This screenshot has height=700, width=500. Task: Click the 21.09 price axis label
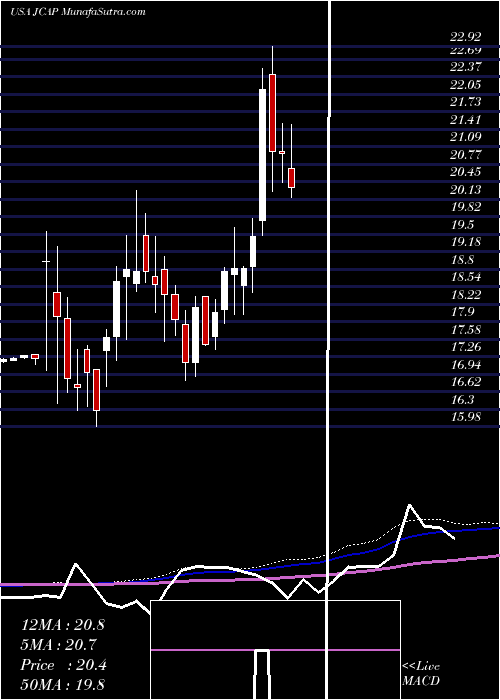pyautogui.click(x=466, y=137)
